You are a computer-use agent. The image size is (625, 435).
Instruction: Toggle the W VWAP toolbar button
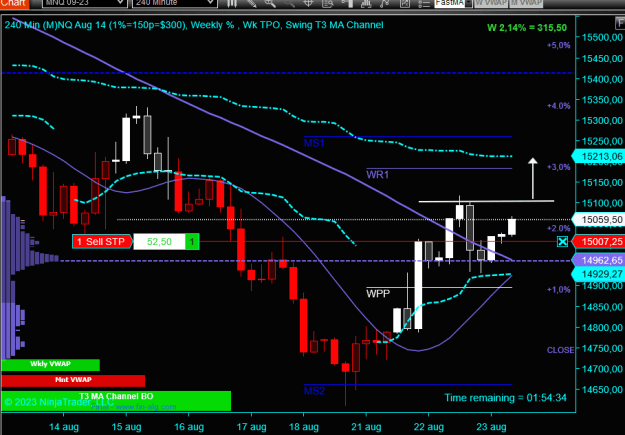tap(491, 3)
